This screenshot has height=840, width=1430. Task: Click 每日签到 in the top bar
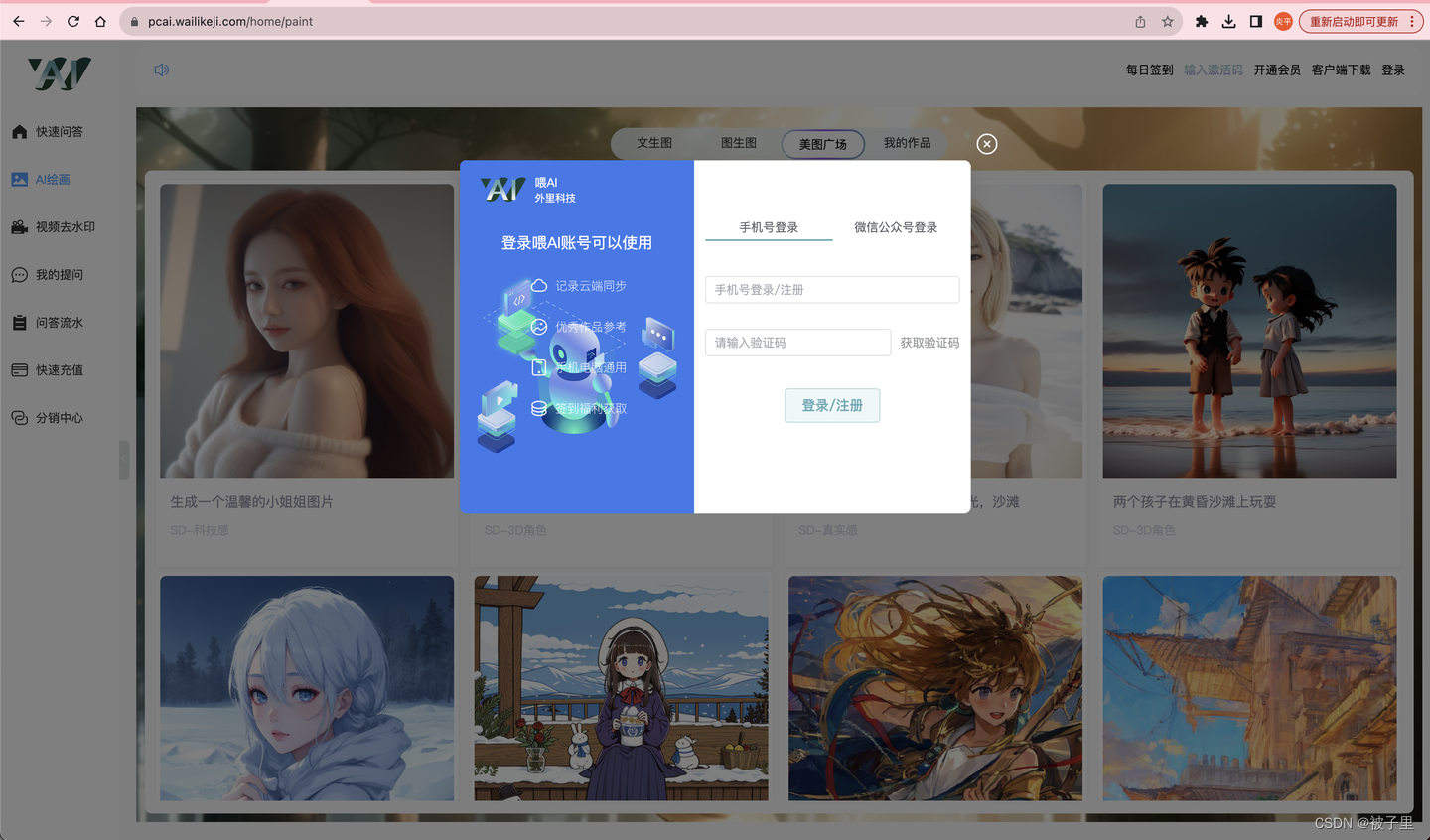tap(1149, 70)
